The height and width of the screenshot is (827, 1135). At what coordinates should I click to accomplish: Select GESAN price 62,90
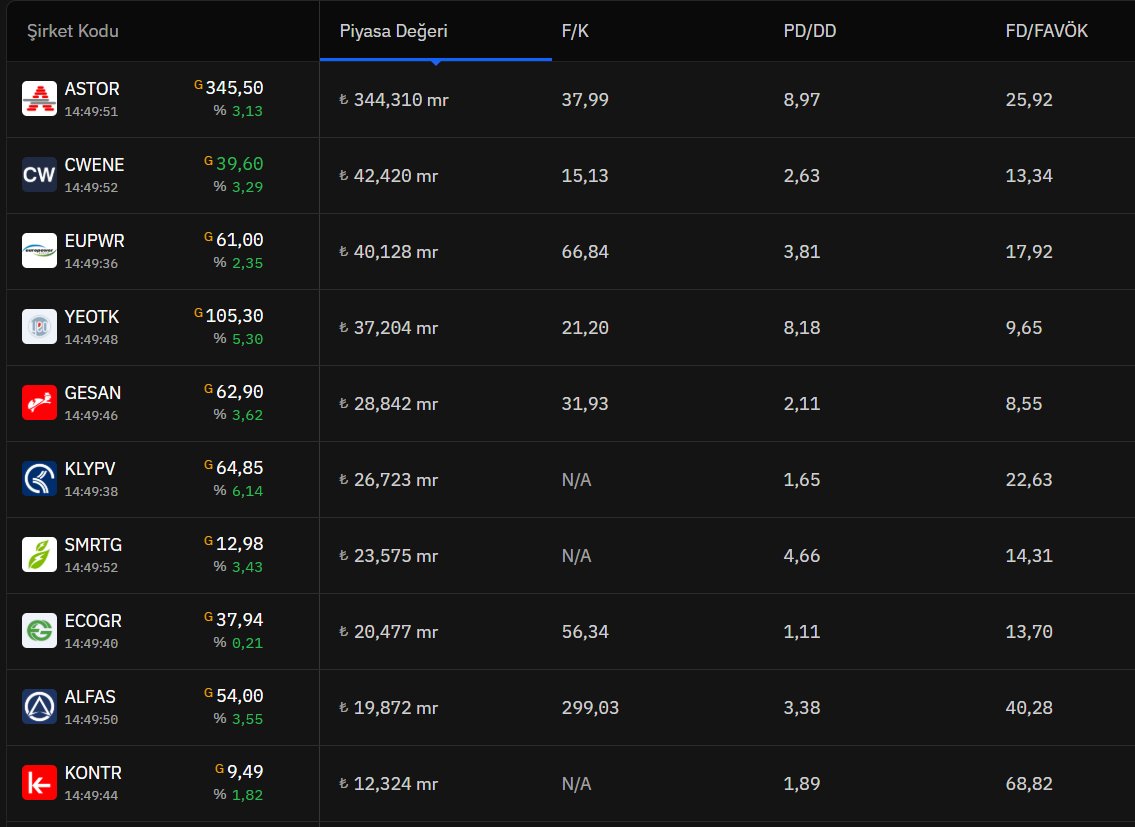coord(240,392)
